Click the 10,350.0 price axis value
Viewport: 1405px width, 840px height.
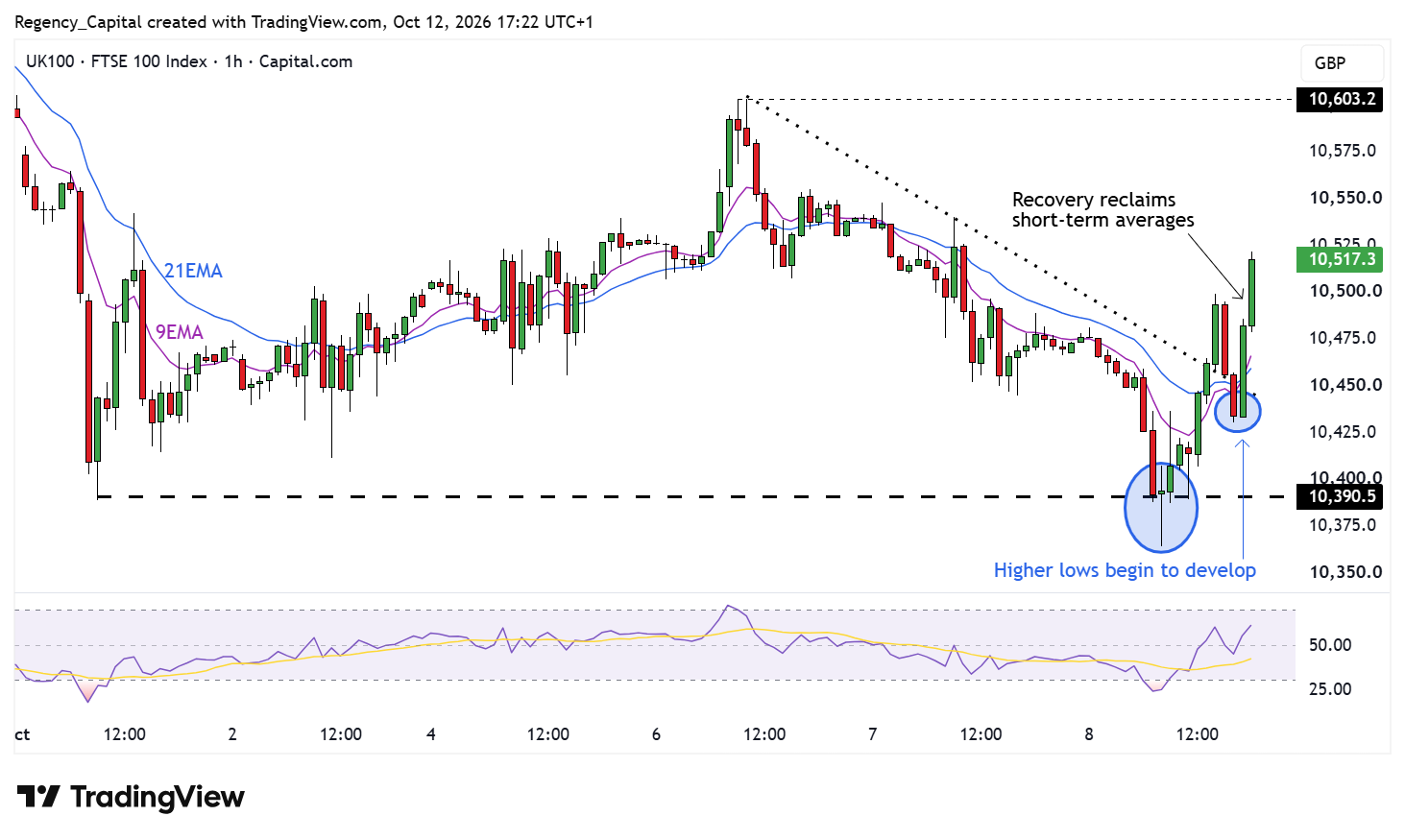point(1345,572)
